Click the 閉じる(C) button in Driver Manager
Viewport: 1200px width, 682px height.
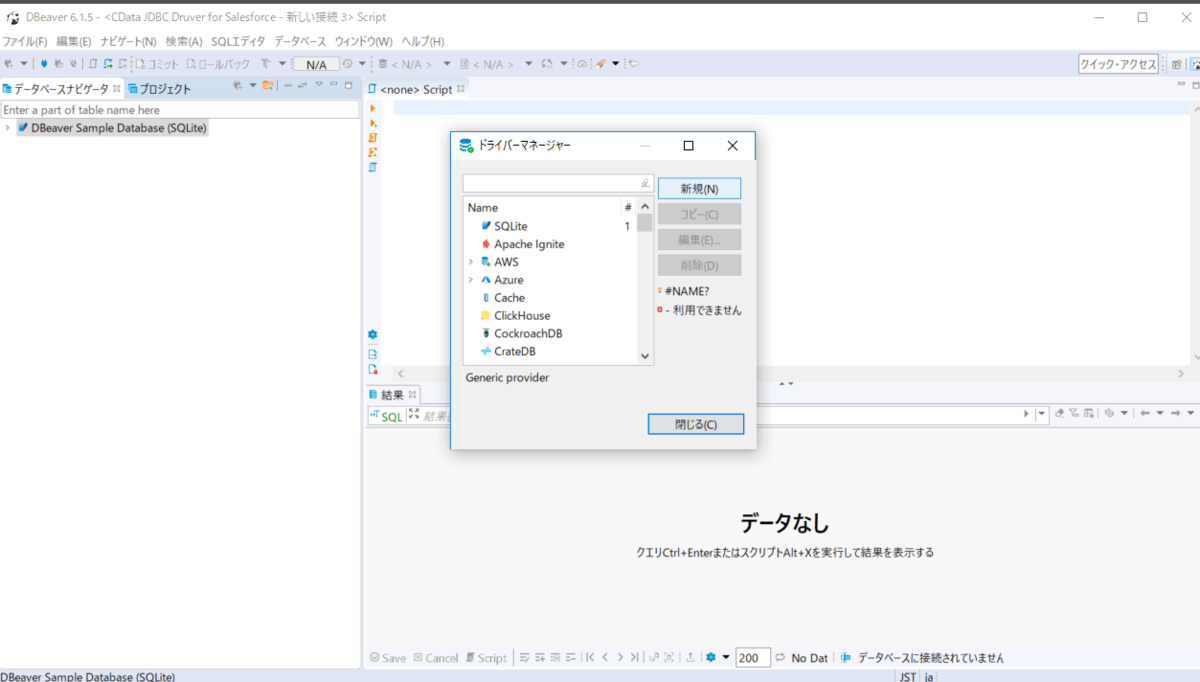(696, 424)
